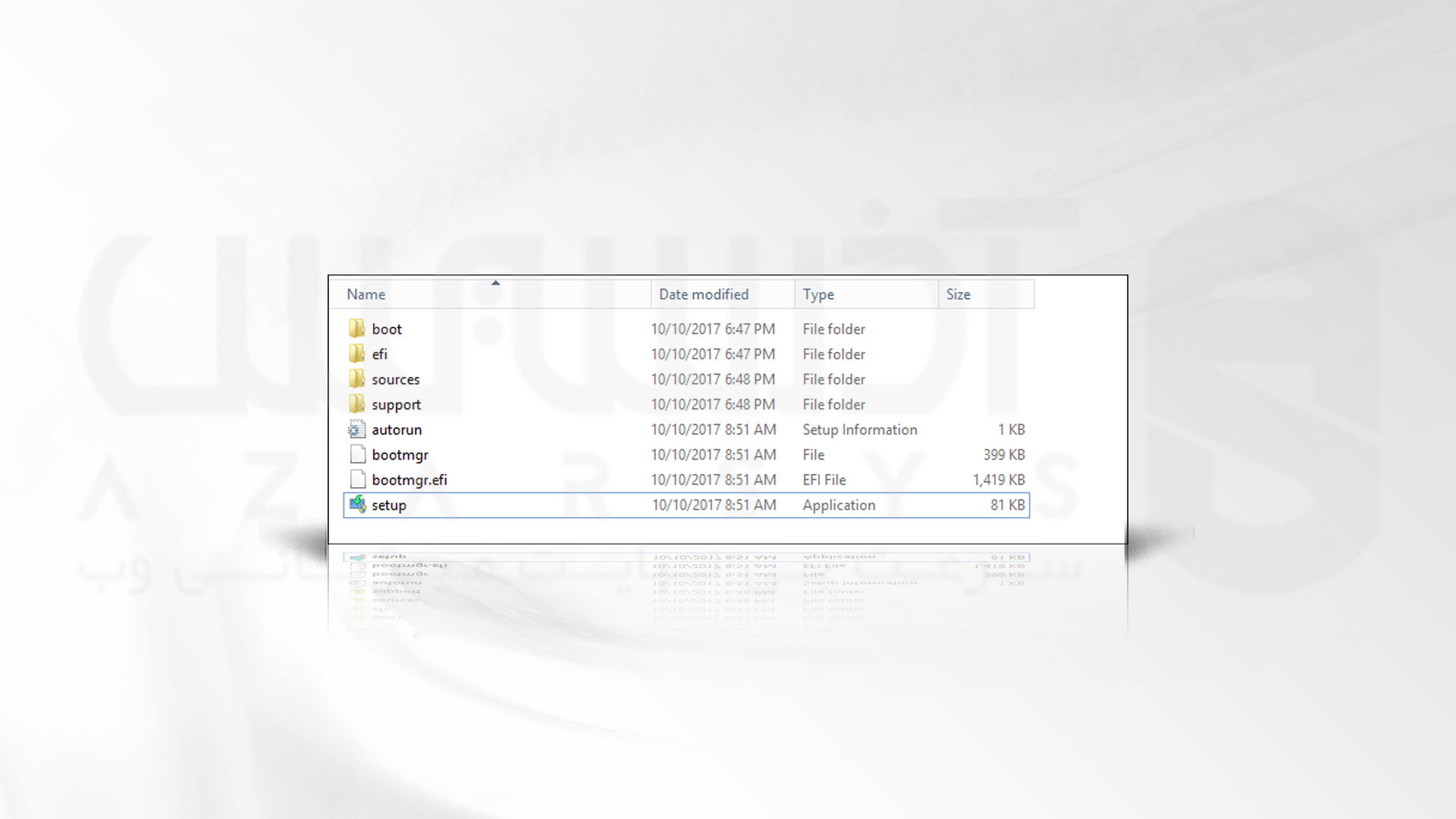Open the boot folder
Image resolution: width=1456 pixels, height=819 pixels.
[386, 328]
